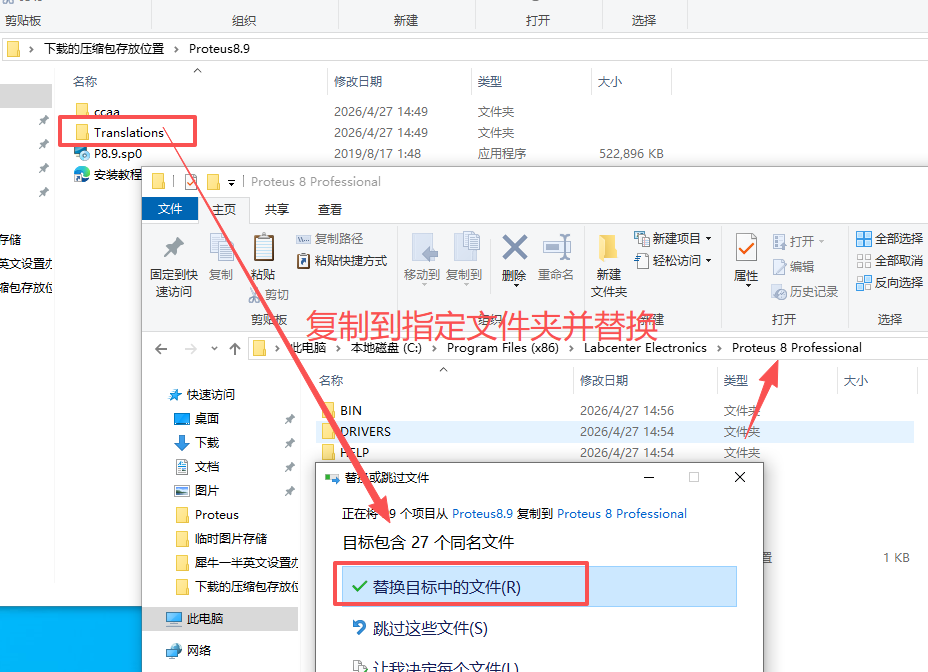Viewport: 928px width, 672px height.
Task: Click History in ribbon
Action: point(805,292)
